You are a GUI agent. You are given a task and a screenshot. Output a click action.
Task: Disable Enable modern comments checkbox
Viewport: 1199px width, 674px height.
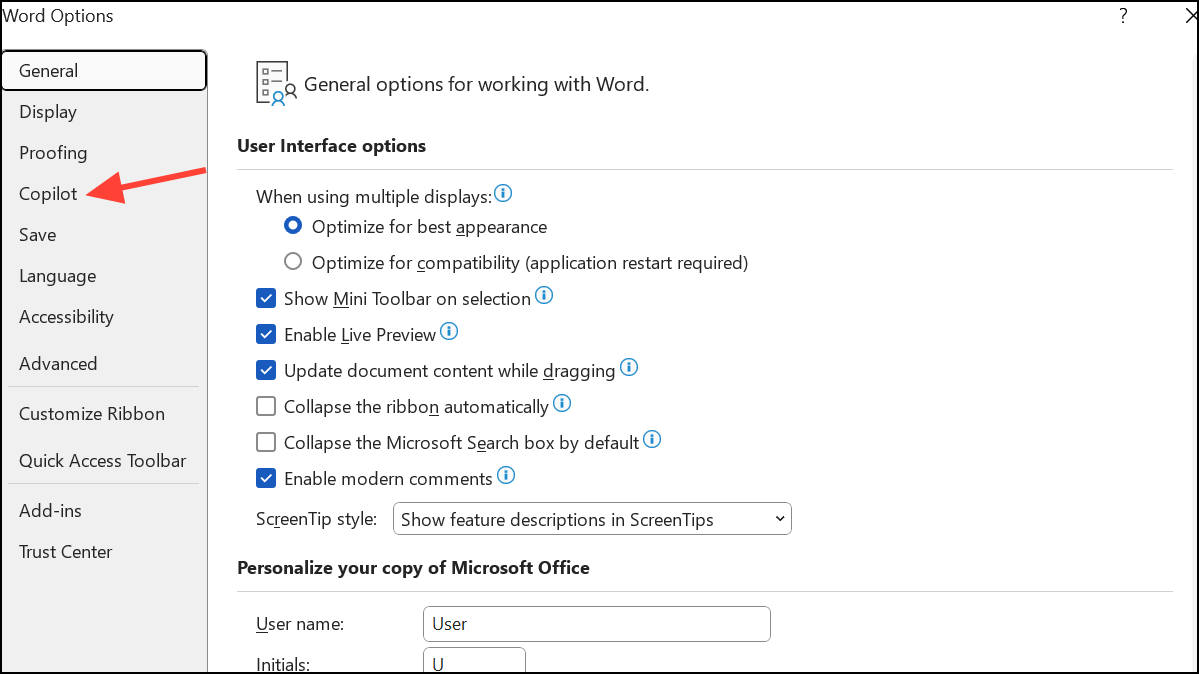(x=266, y=478)
